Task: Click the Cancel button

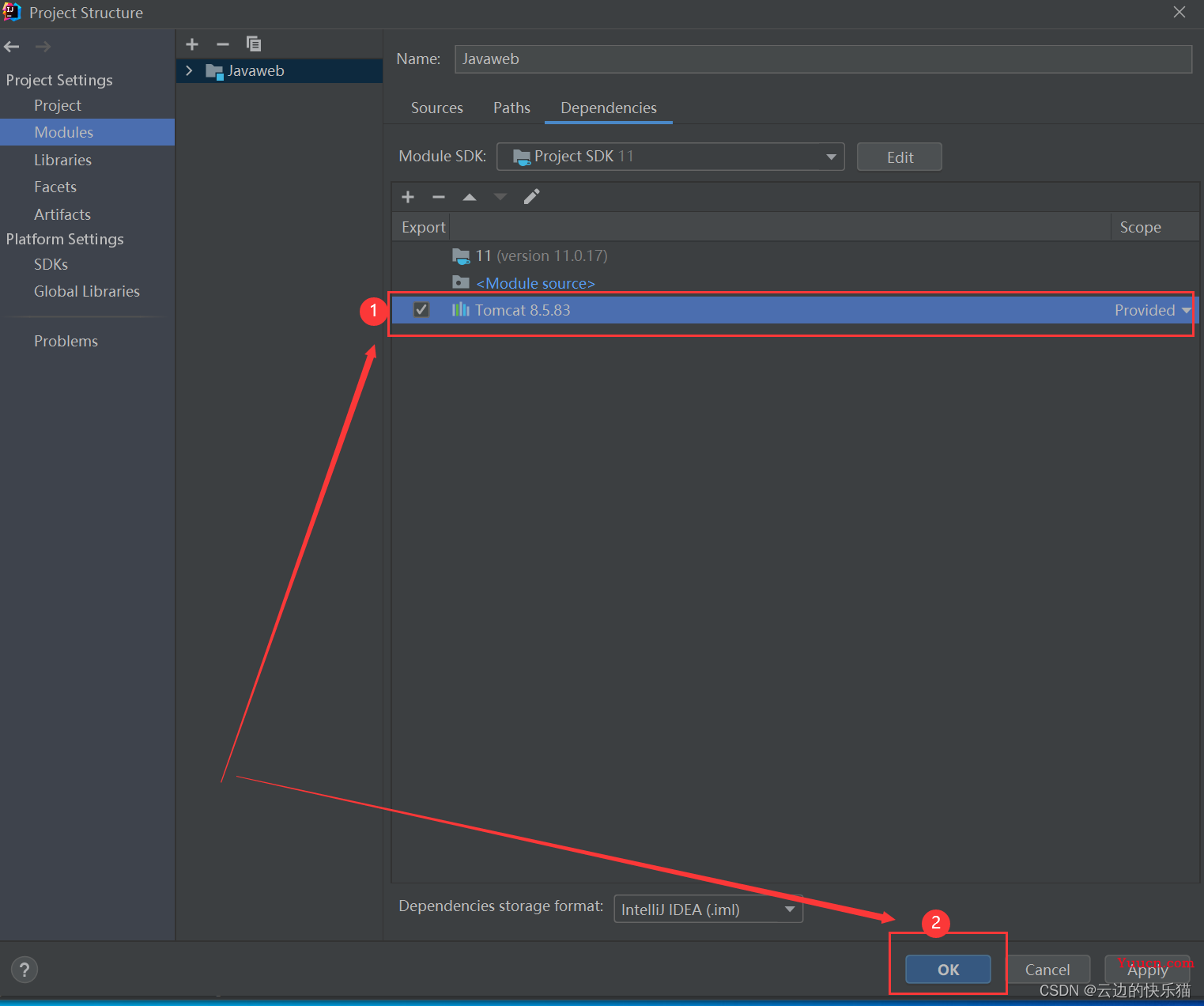Action: [1047, 969]
